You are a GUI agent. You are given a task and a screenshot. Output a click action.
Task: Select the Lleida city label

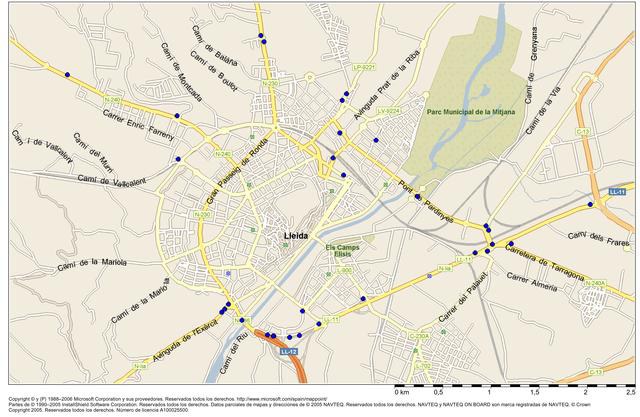click(297, 237)
